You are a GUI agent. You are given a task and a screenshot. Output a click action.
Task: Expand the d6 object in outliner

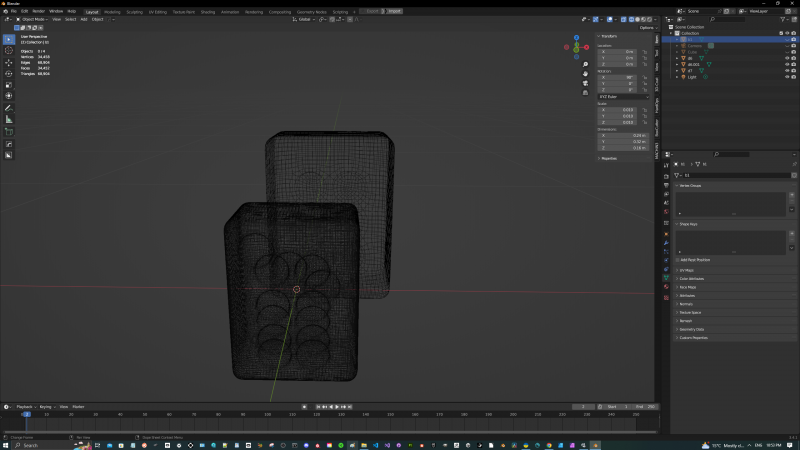pos(677,58)
